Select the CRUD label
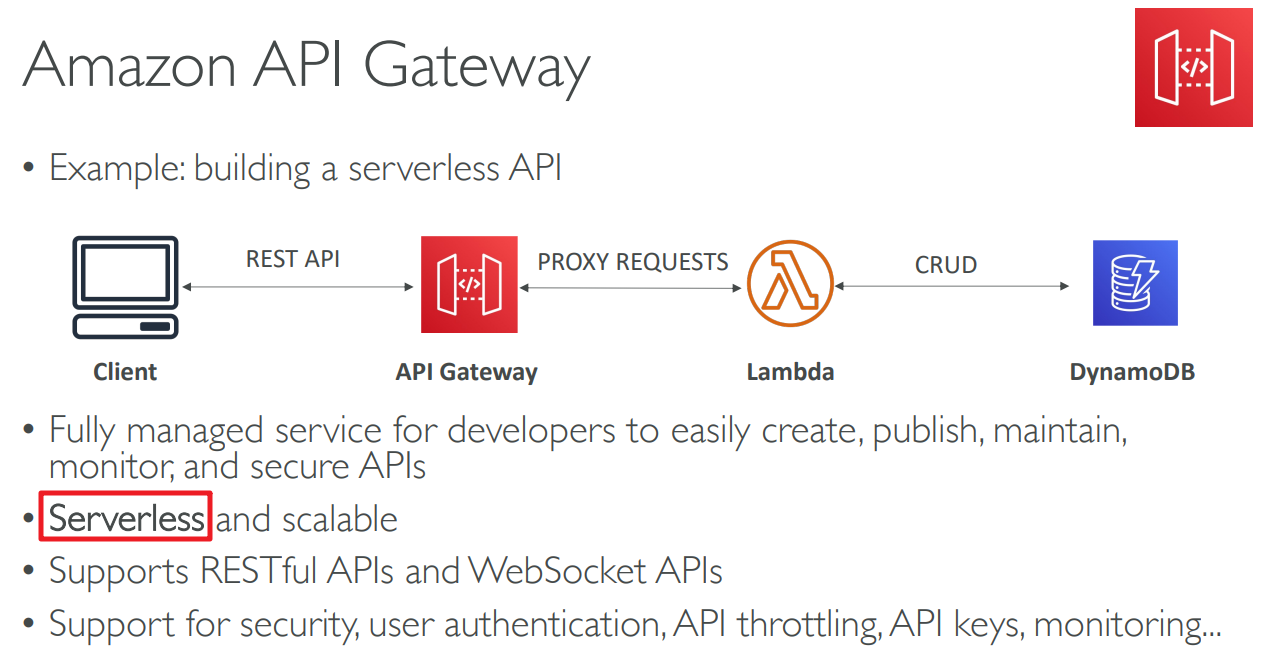This screenshot has height=664, width=1261. (x=945, y=265)
